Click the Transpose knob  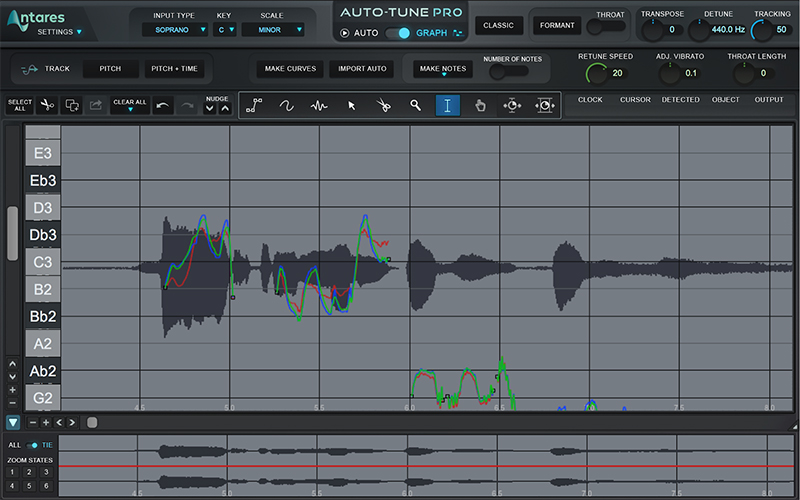pyautogui.click(x=652, y=30)
